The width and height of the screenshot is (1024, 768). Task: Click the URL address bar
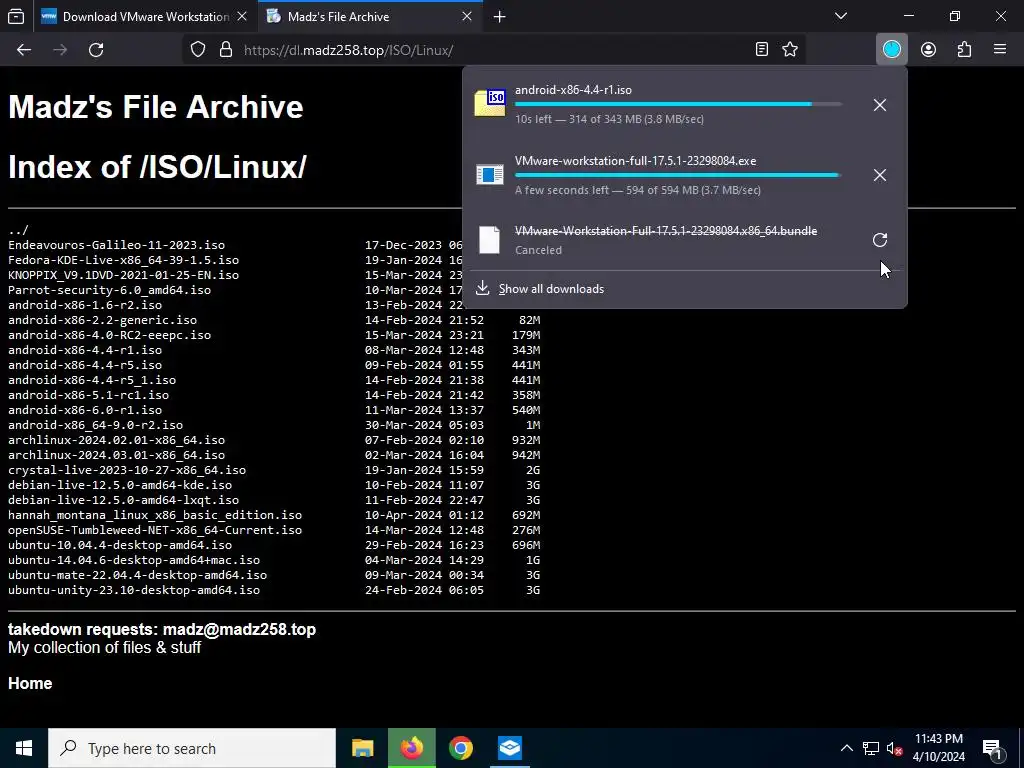pyautogui.click(x=493, y=50)
